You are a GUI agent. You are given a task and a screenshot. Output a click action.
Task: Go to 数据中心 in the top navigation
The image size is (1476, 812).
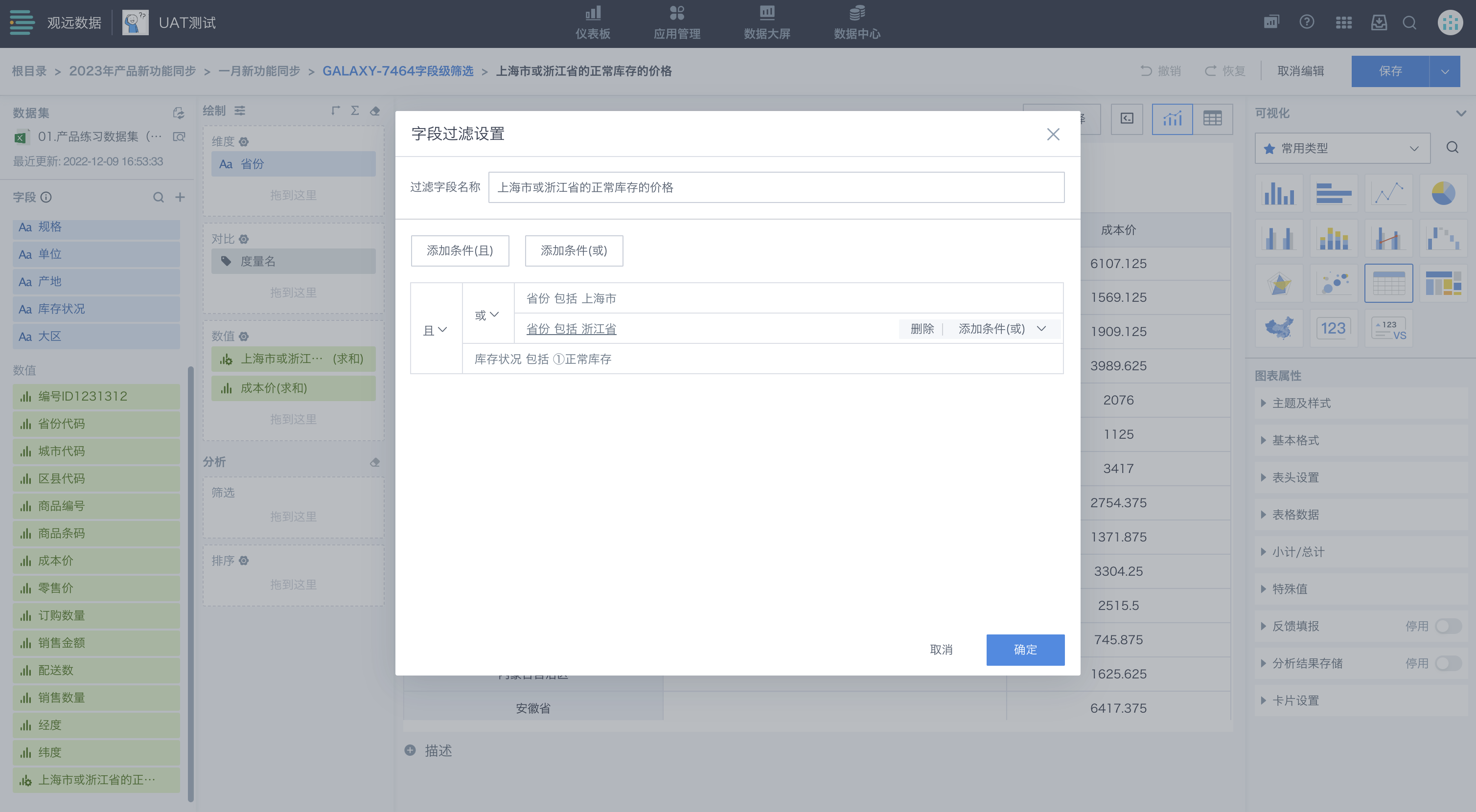click(x=856, y=23)
